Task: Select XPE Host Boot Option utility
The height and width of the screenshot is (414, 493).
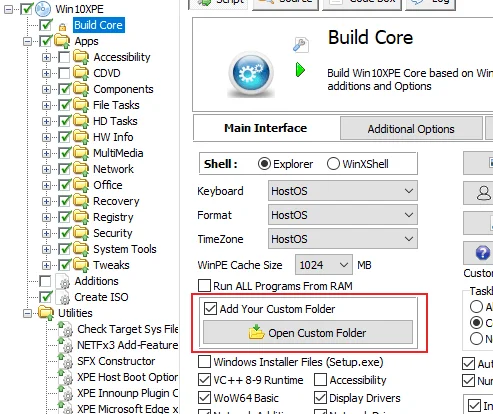Action: [x=128, y=377]
